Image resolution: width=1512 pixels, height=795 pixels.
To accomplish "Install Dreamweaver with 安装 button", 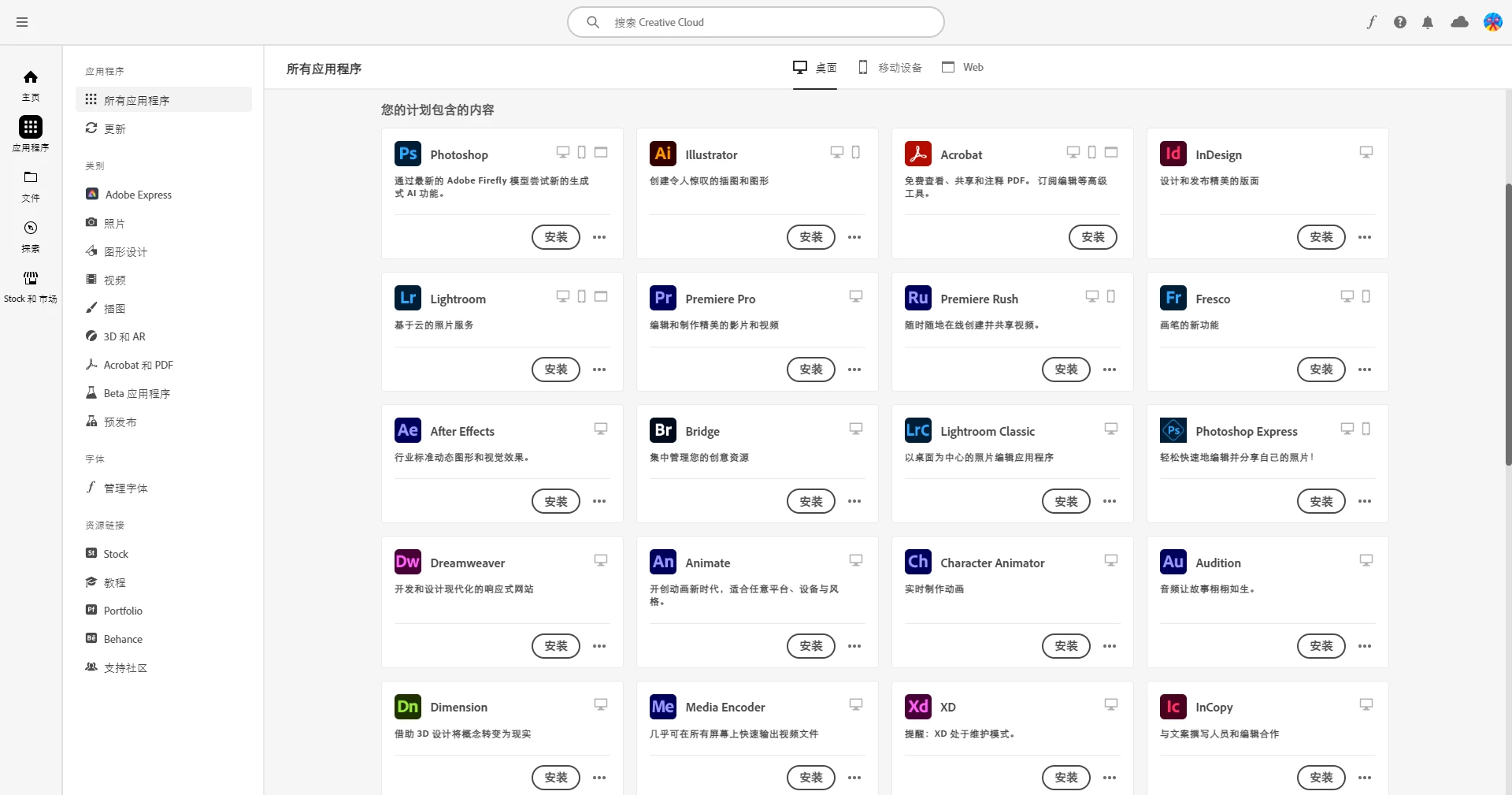I will pos(556,646).
